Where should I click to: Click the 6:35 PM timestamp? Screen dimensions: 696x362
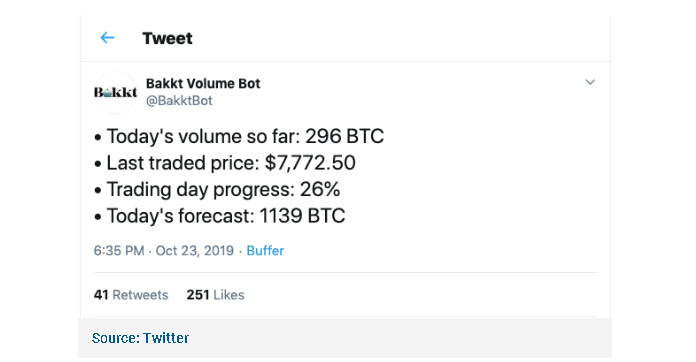point(119,251)
